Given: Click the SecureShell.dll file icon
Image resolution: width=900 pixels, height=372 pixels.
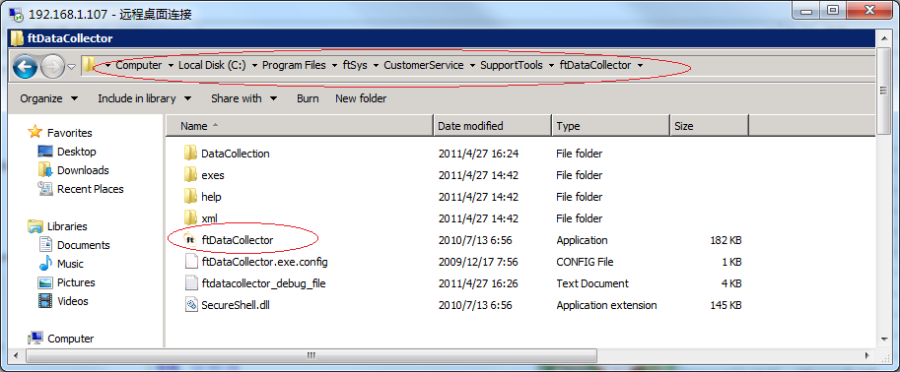Looking at the screenshot, I should click(x=191, y=305).
